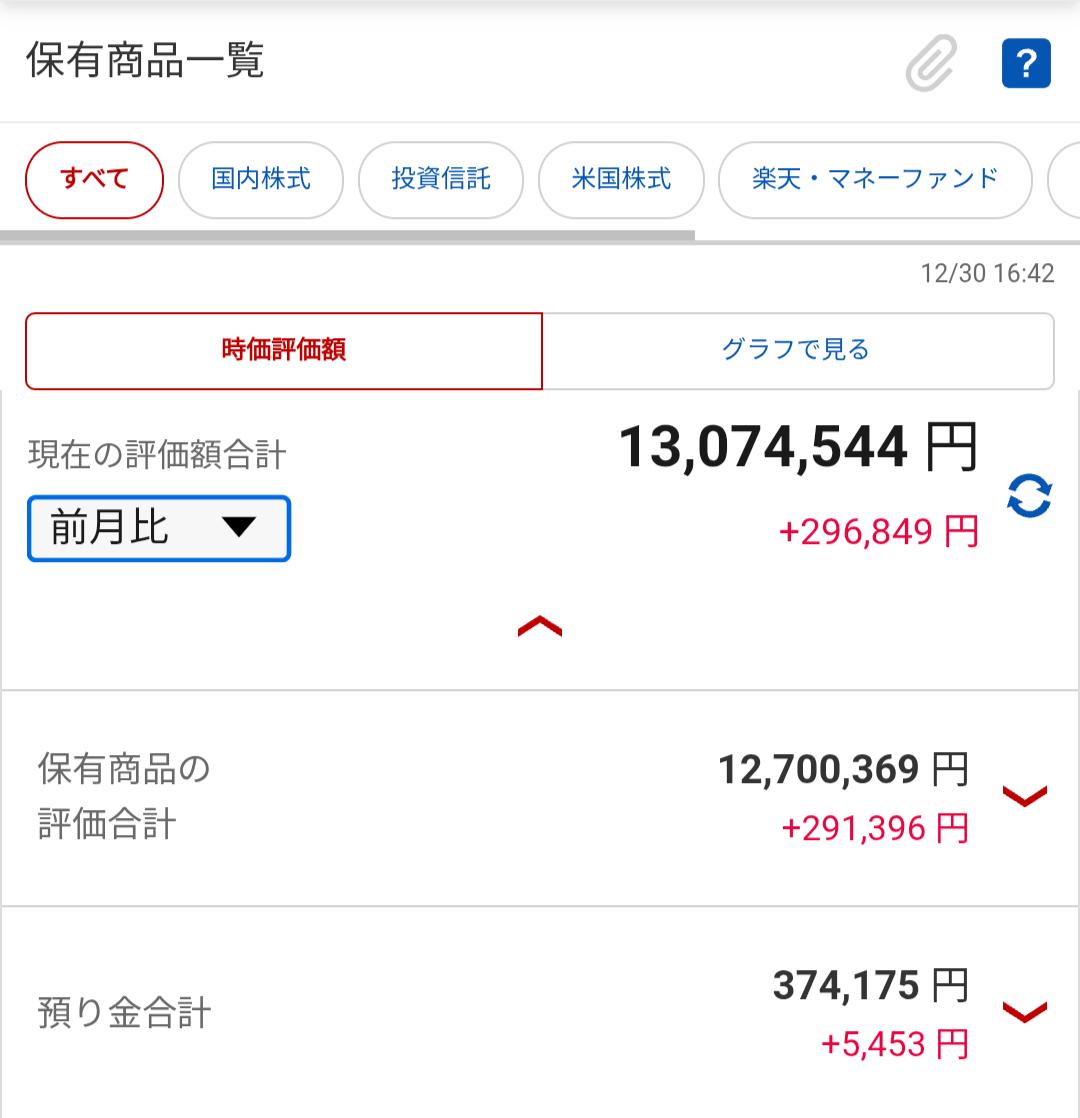The image size is (1080, 1118).
Task: Click the 保有商品の評価合計 label
Action: pos(124,797)
